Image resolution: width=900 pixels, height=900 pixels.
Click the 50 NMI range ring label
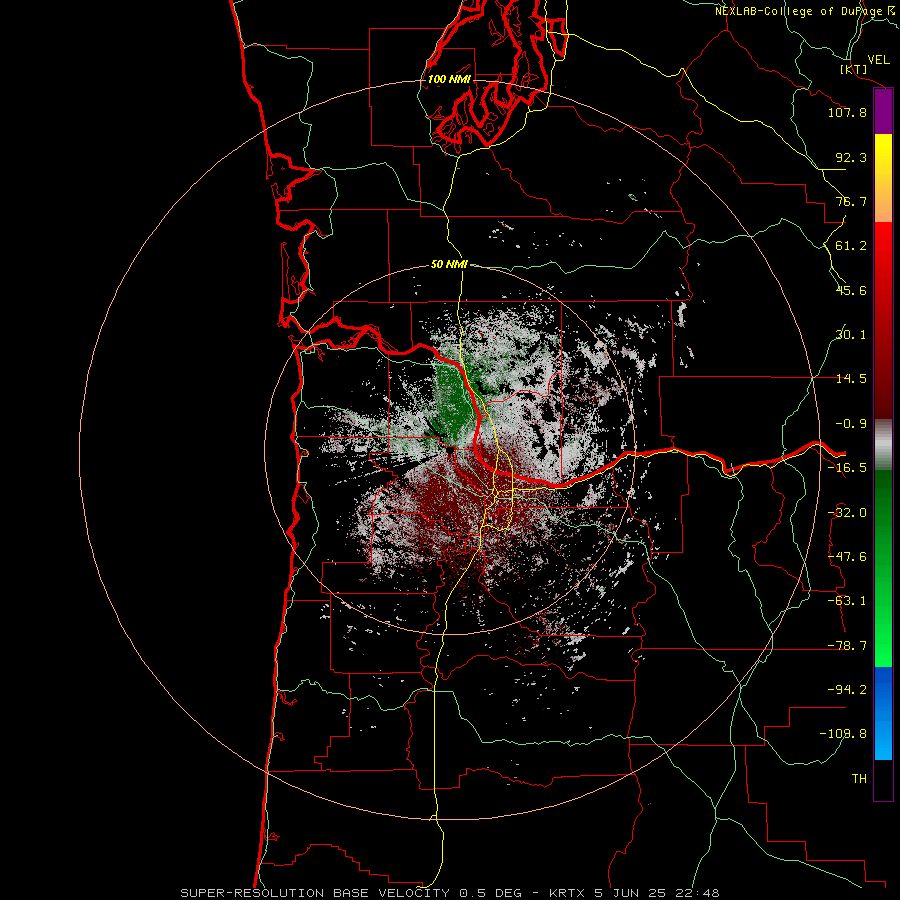449,264
